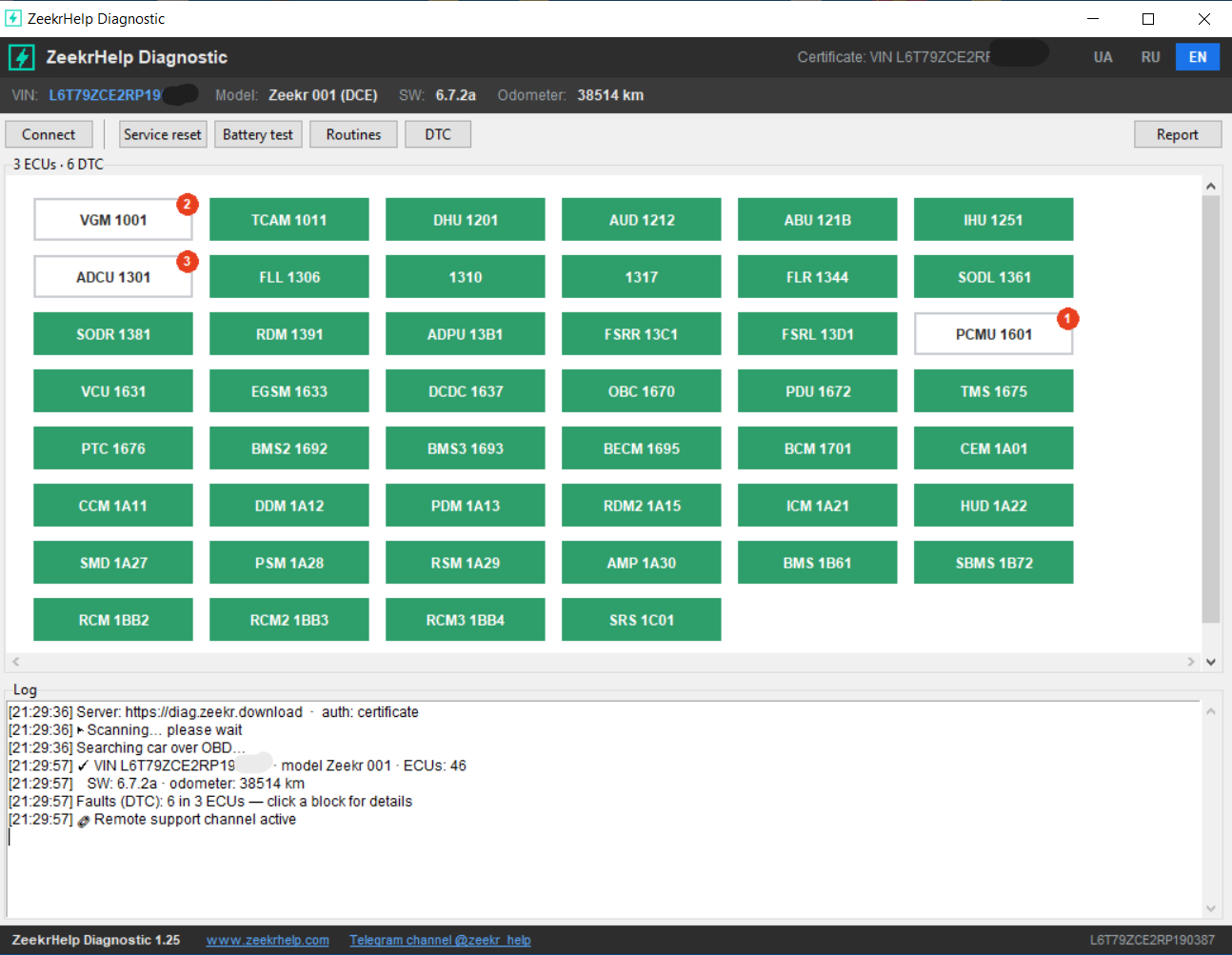This screenshot has height=955, width=1232.
Task: Select the DHU 1201 ECU block
Action: pos(466,220)
